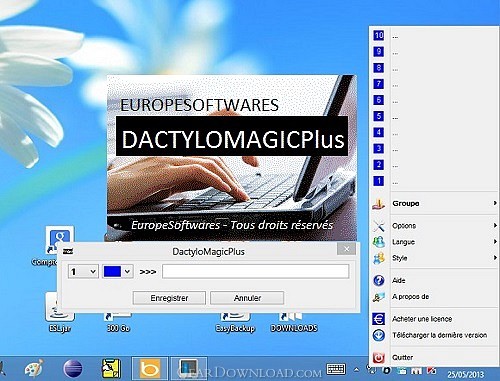Viewport: 500px width, 381px height.
Task: Close the DactyloMagicPlus dialog
Action: tap(346, 249)
